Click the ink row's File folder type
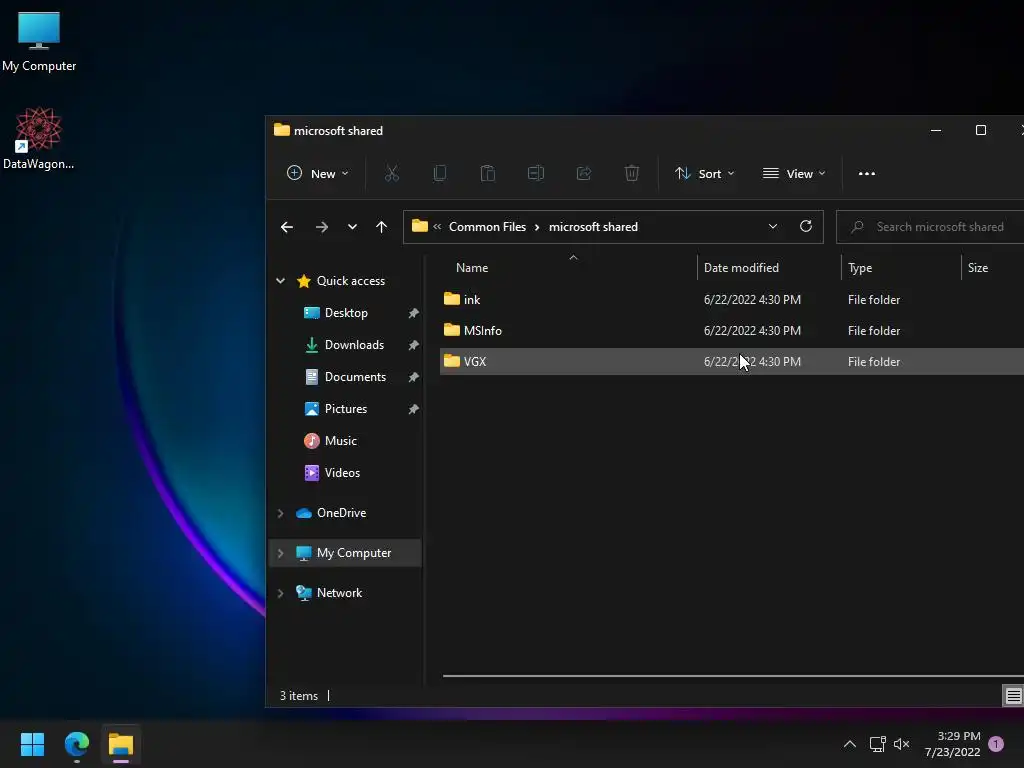Viewport: 1024px width, 768px height. tap(874, 300)
